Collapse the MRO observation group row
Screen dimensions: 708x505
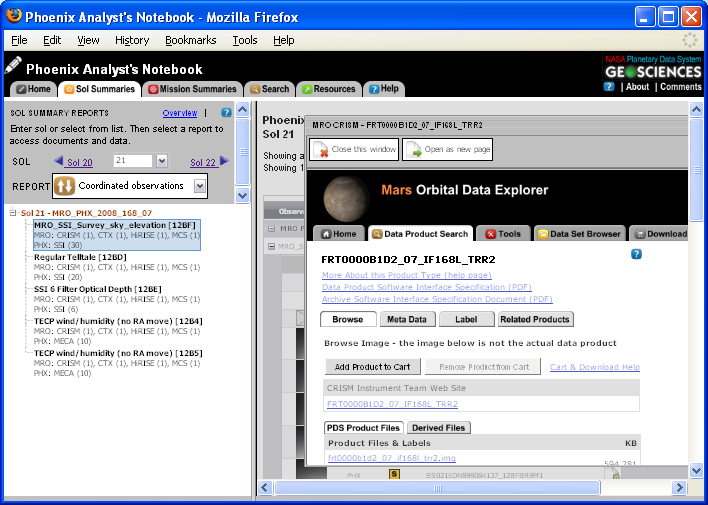click(270, 229)
